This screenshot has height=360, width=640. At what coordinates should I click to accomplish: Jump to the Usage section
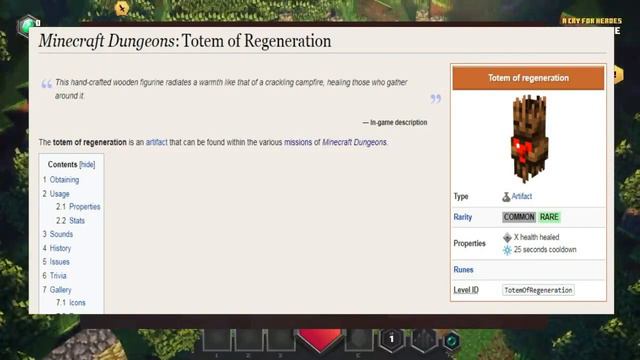pos(59,194)
